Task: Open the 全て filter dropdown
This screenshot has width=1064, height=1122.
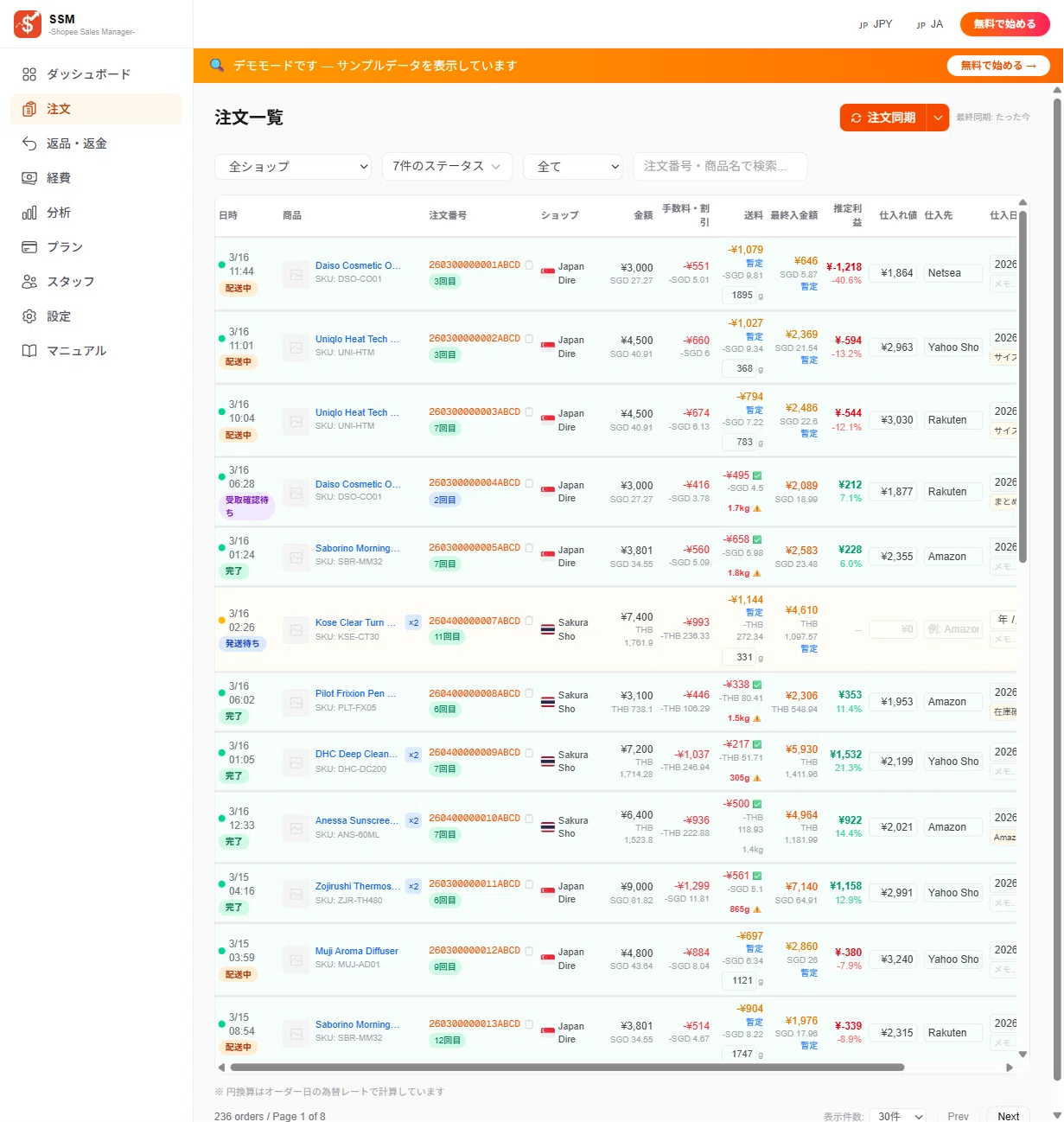Action: (x=573, y=167)
